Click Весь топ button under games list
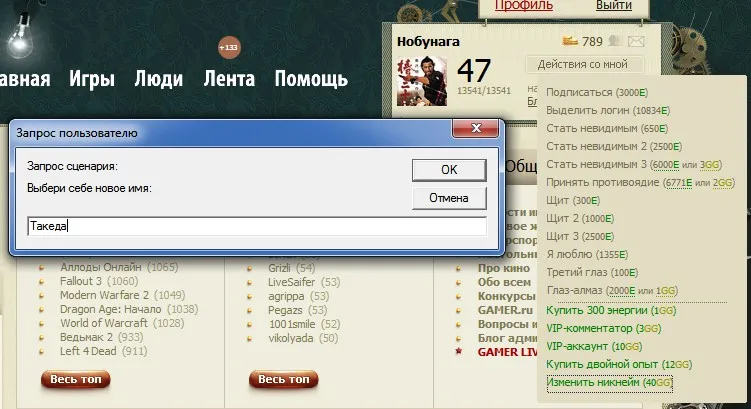The image size is (751, 409). 76,379
